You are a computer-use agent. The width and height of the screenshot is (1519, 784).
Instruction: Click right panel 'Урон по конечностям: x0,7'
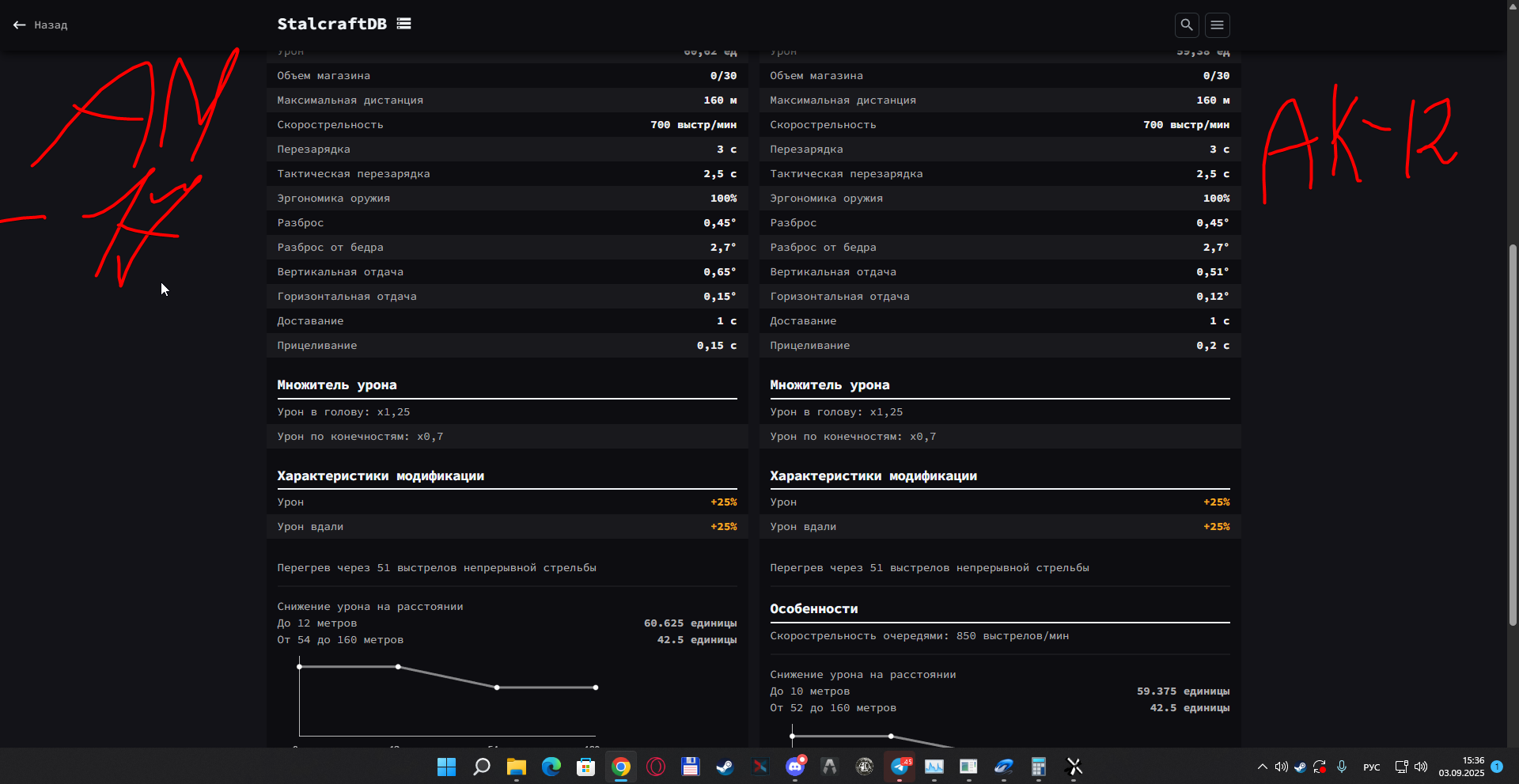tap(853, 437)
